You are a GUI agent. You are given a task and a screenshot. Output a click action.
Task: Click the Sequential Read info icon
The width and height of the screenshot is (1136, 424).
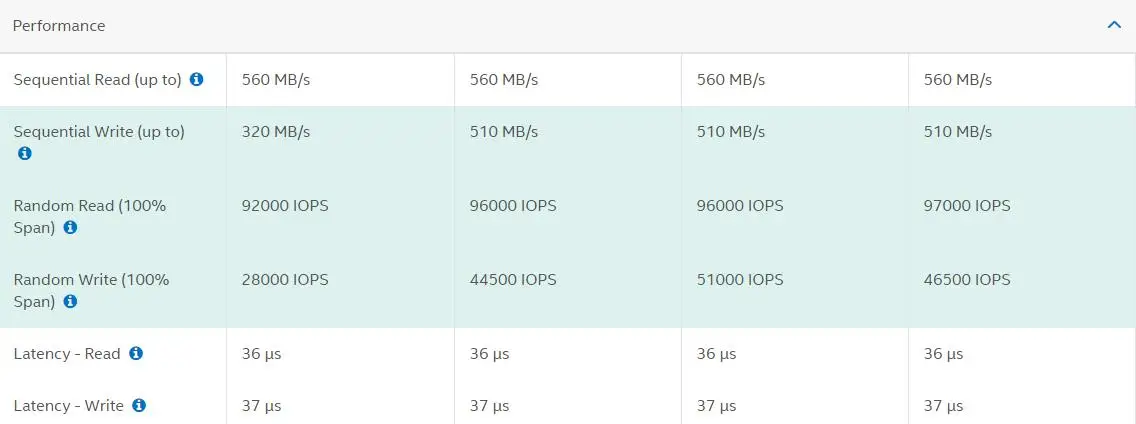tap(197, 80)
